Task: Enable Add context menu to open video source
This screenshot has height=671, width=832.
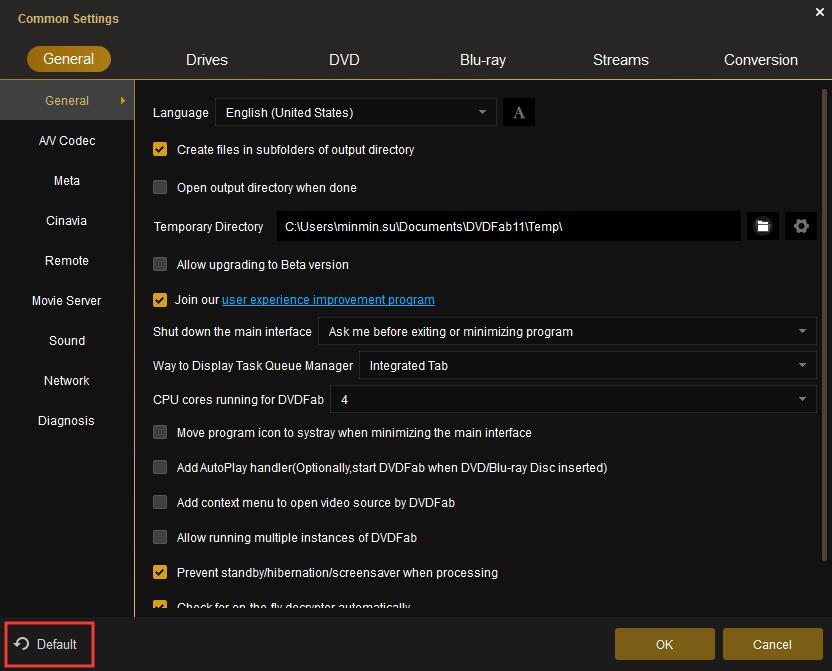Action: [160, 502]
